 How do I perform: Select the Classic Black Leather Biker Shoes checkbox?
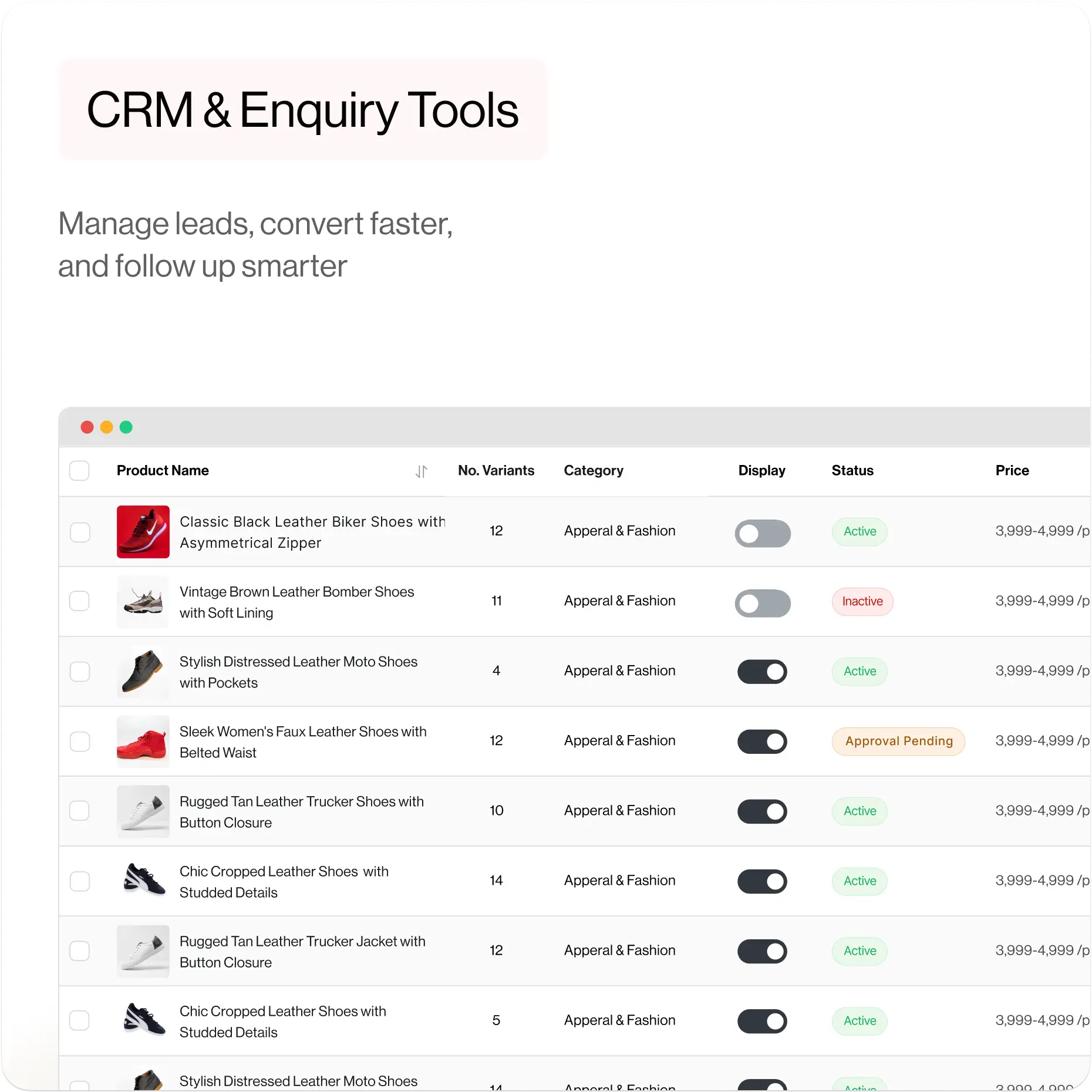pos(79,532)
